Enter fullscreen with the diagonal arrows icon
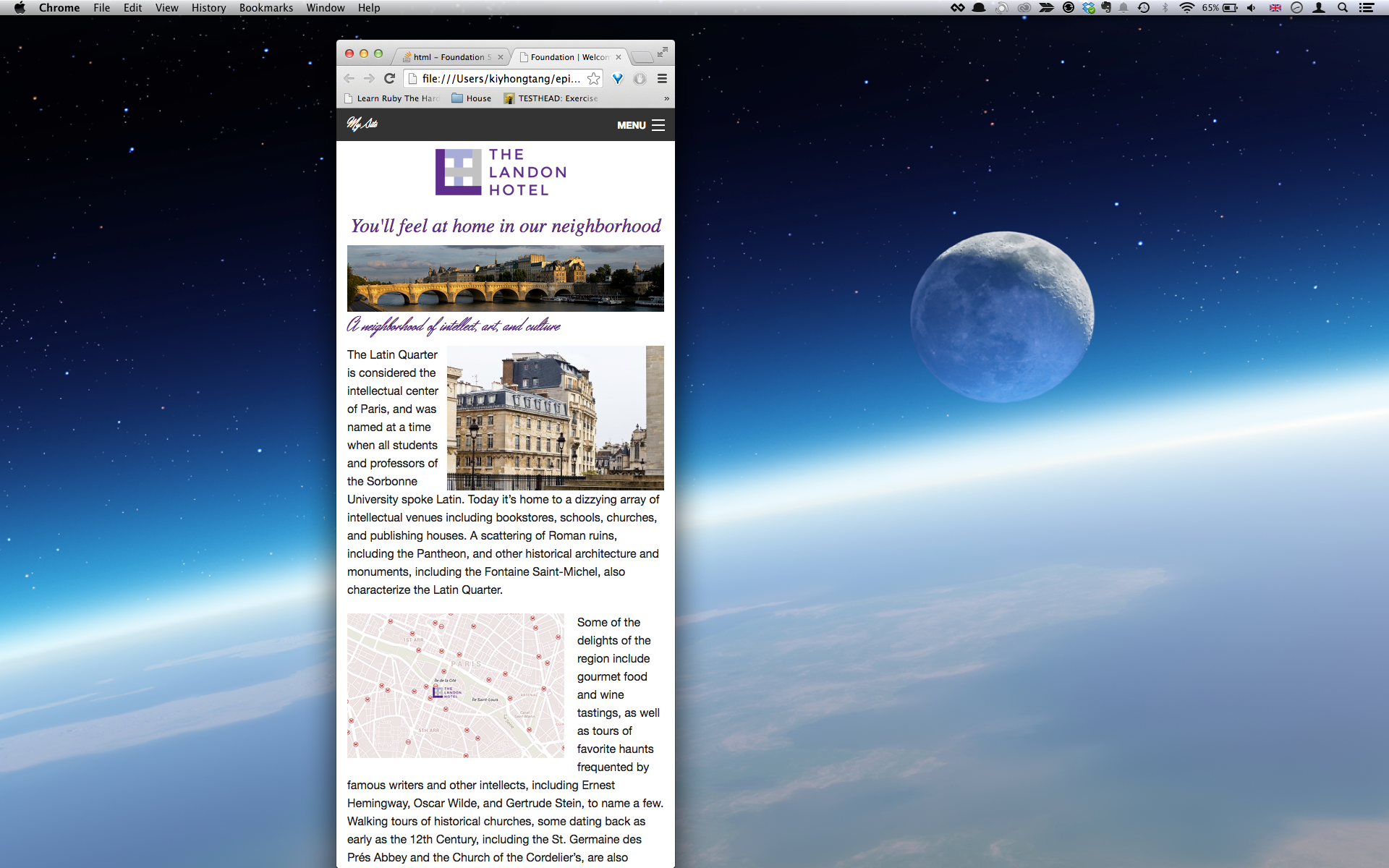This screenshot has height=868, width=1389. click(662, 52)
